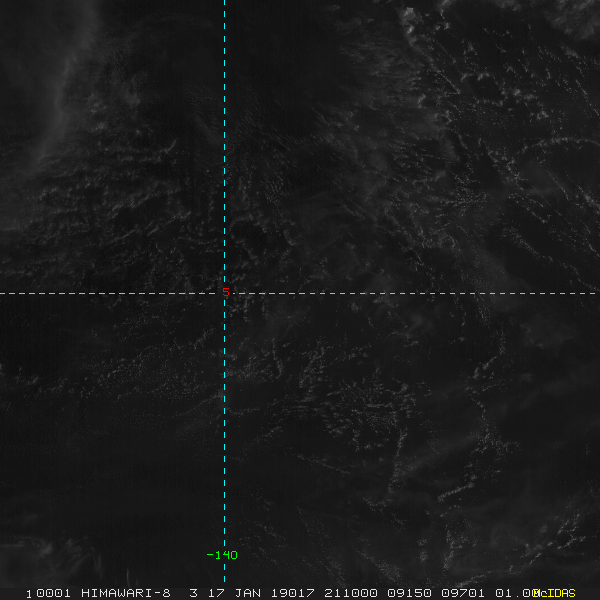Select the HIMAWARI-8 satellite name text
This screenshot has width=600, height=600.
pyautogui.click(x=126, y=593)
